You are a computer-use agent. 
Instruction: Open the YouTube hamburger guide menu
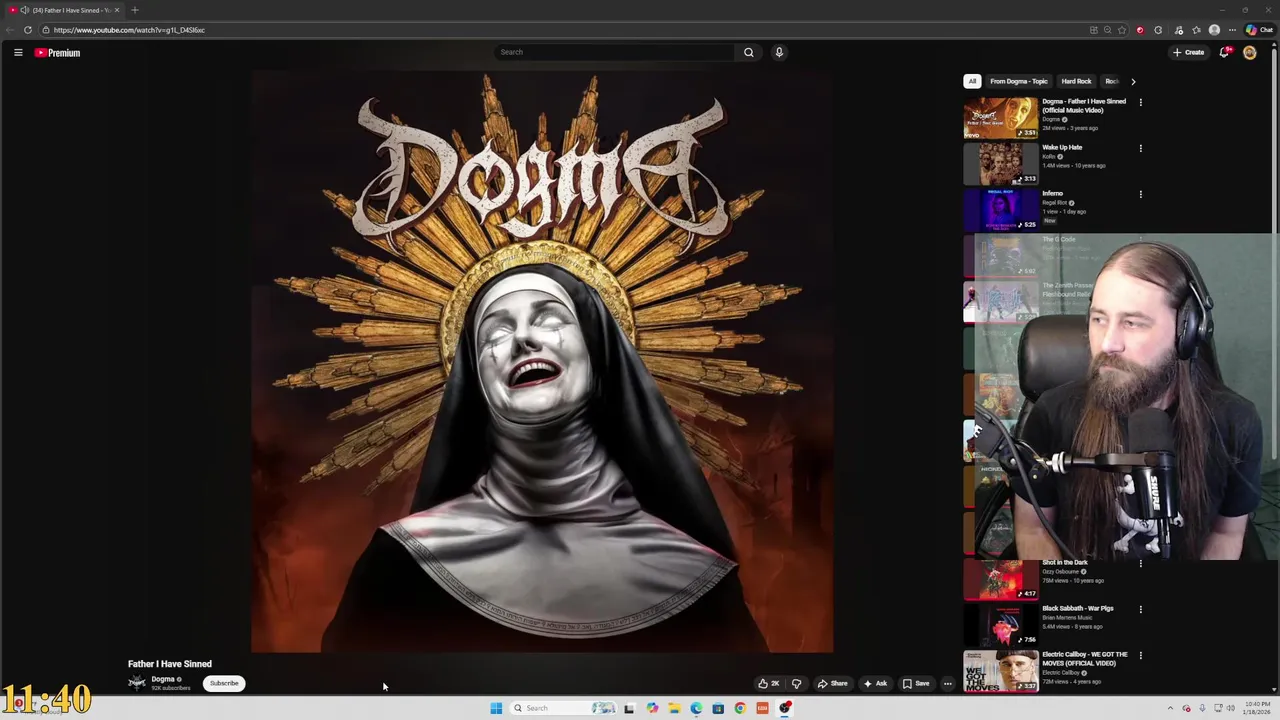click(x=18, y=53)
